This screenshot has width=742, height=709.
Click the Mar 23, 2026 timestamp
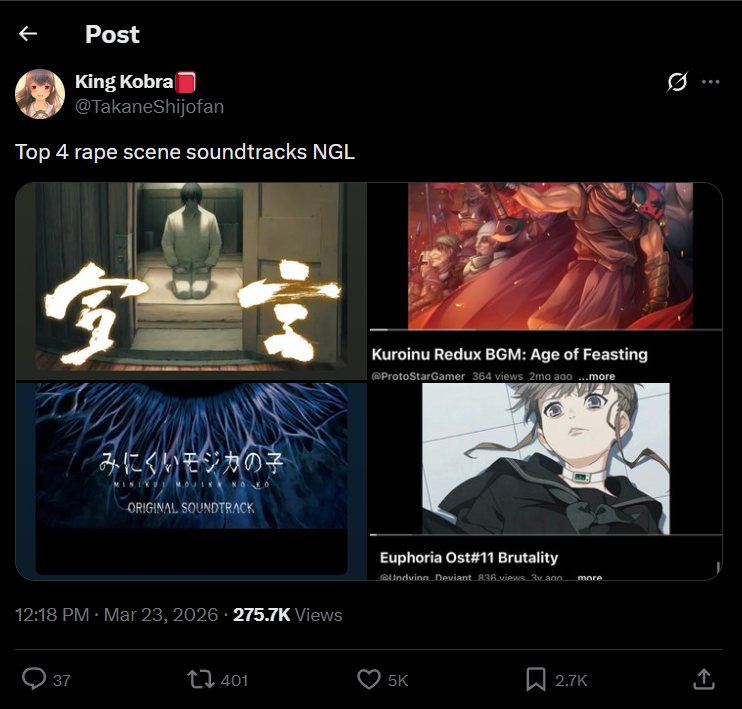[x=160, y=615]
